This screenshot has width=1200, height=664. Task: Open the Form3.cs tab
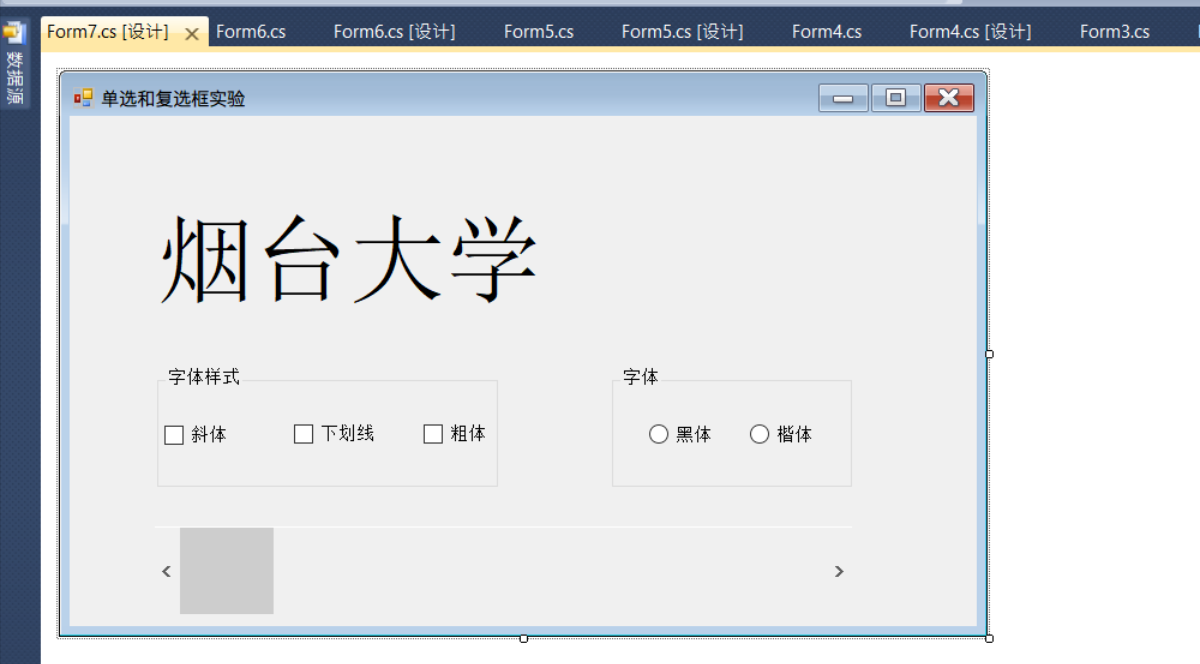tap(1113, 31)
